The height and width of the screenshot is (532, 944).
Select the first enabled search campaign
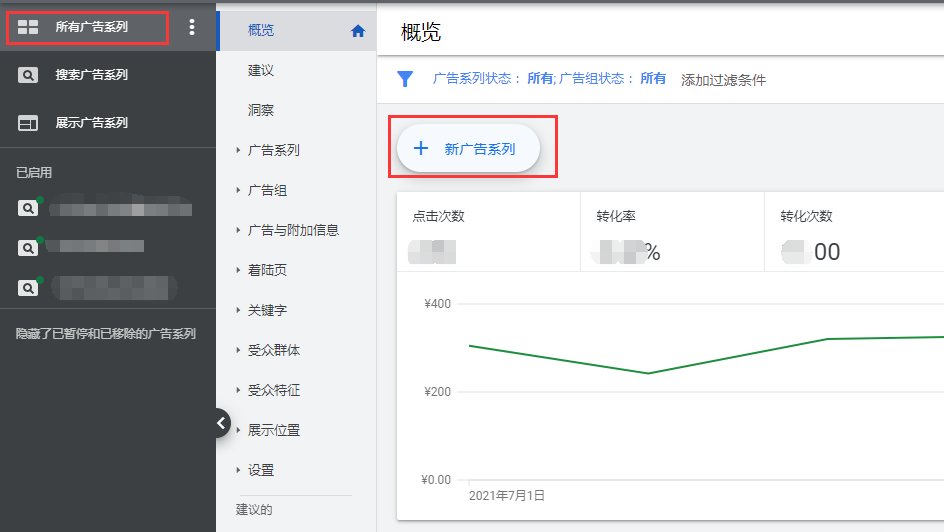point(108,208)
